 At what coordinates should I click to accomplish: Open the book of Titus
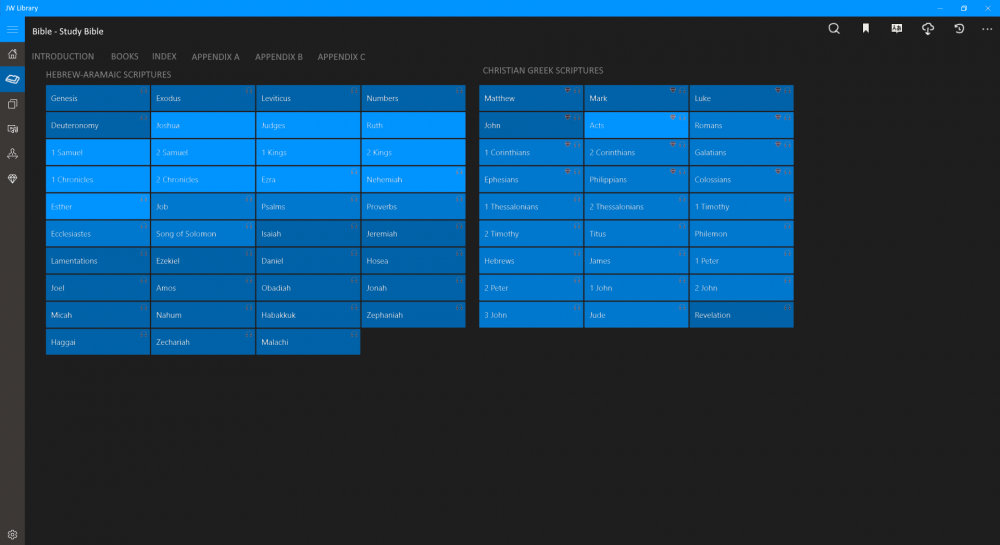pyautogui.click(x=636, y=234)
